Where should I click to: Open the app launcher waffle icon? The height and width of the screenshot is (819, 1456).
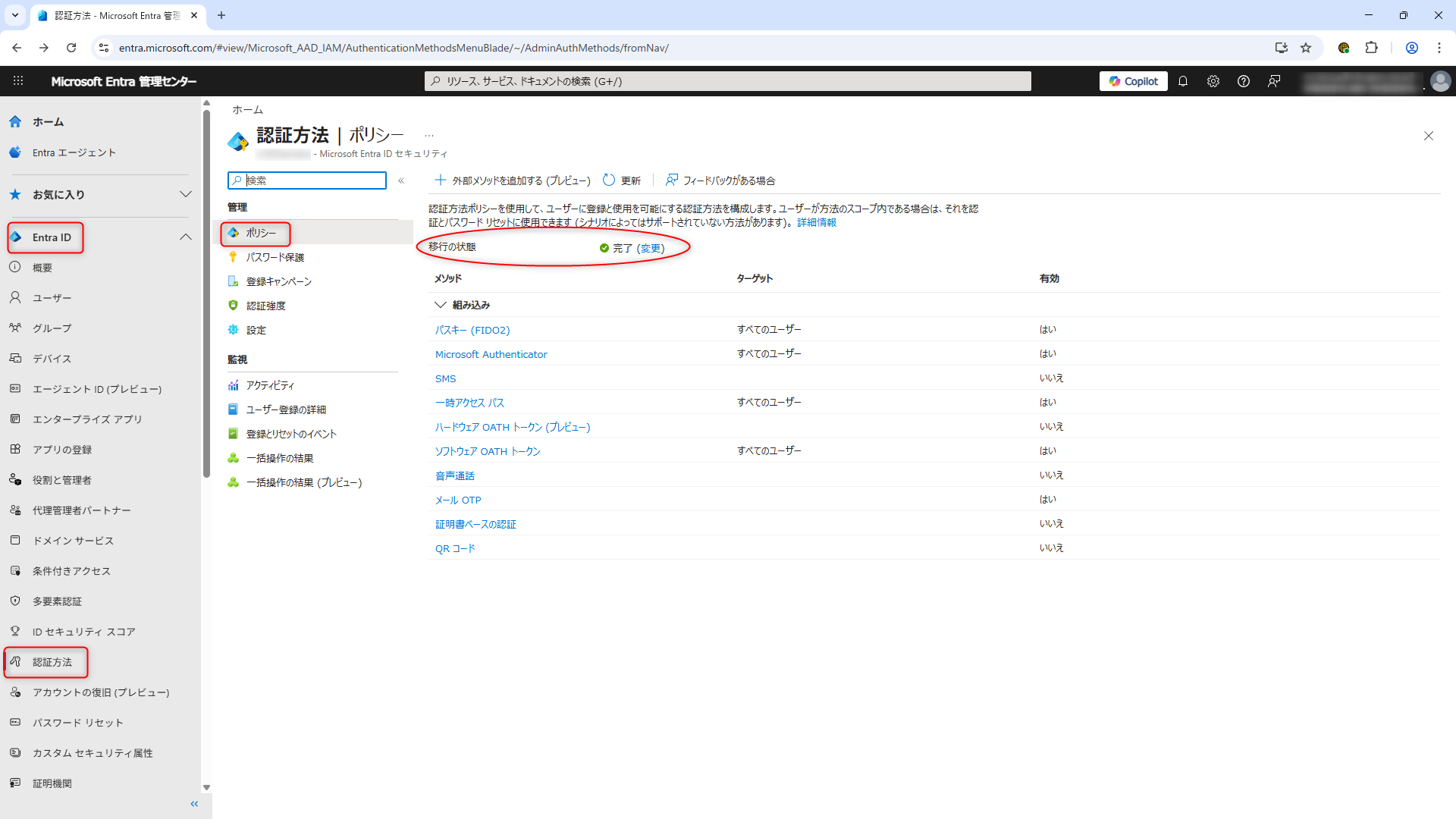18,81
